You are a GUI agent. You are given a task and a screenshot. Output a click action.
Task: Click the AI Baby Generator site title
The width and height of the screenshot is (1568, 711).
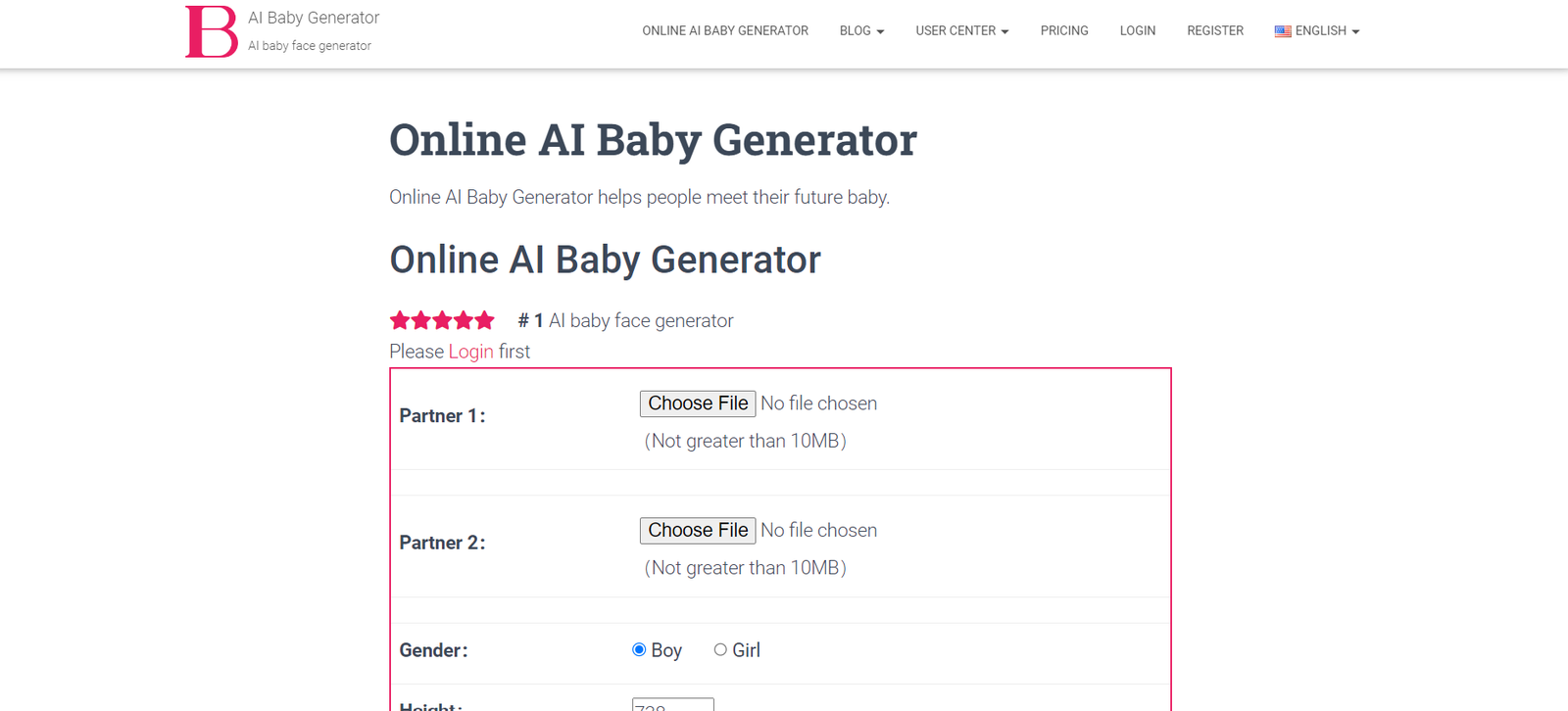(314, 18)
